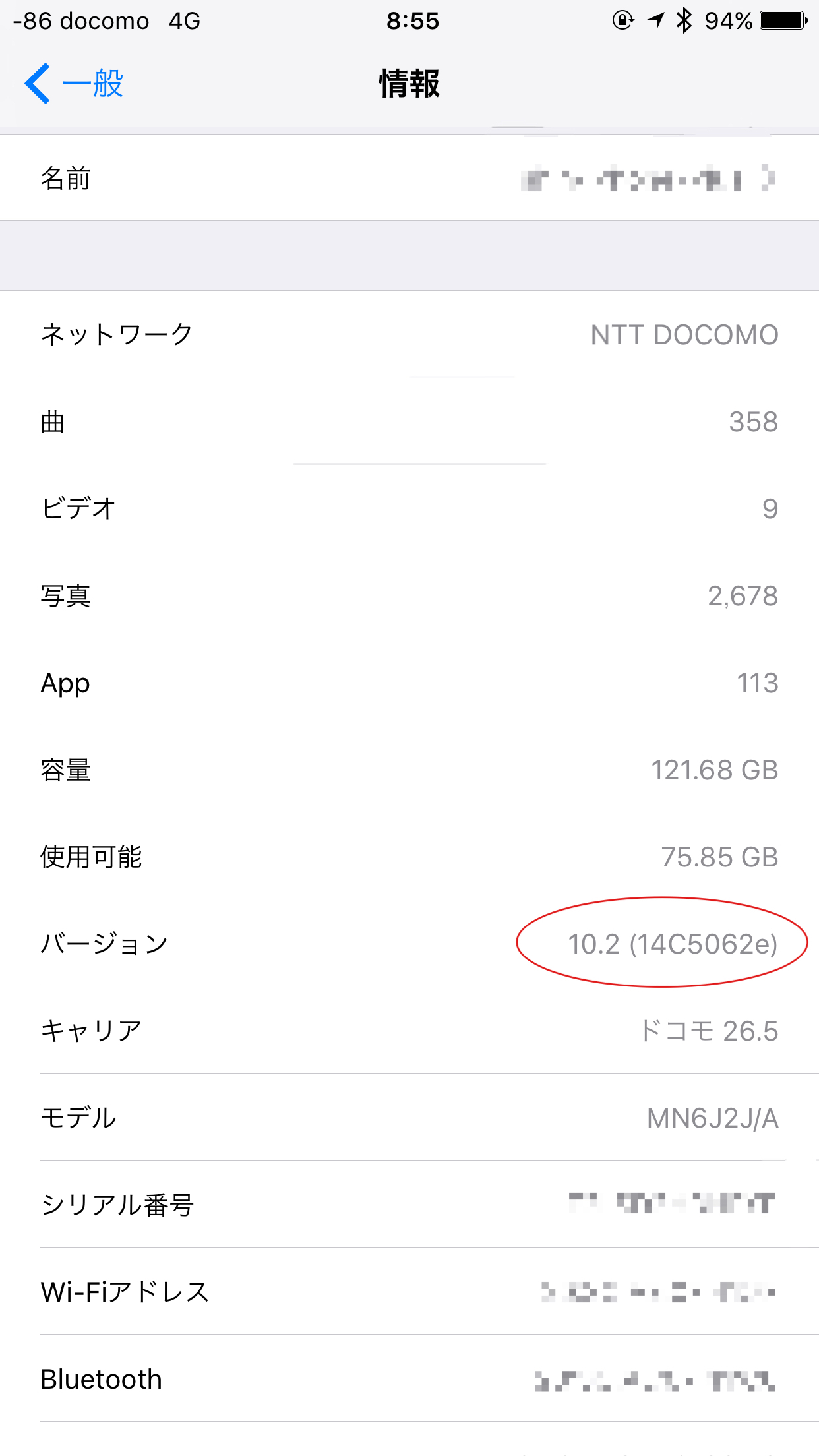Tap the Bluetooth status bar icon

[x=684, y=20]
